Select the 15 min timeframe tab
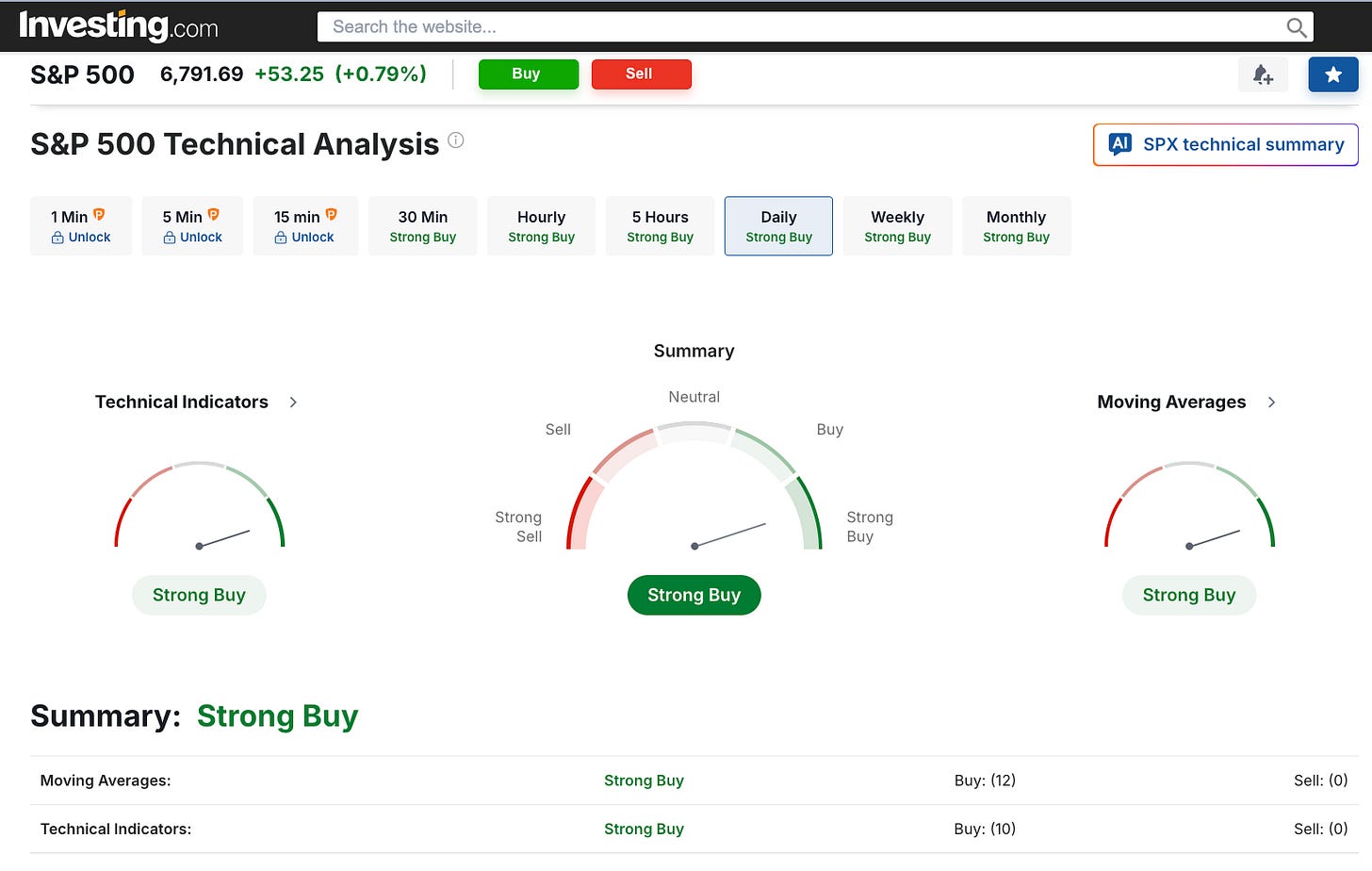This screenshot has width=1372, height=871. [305, 226]
